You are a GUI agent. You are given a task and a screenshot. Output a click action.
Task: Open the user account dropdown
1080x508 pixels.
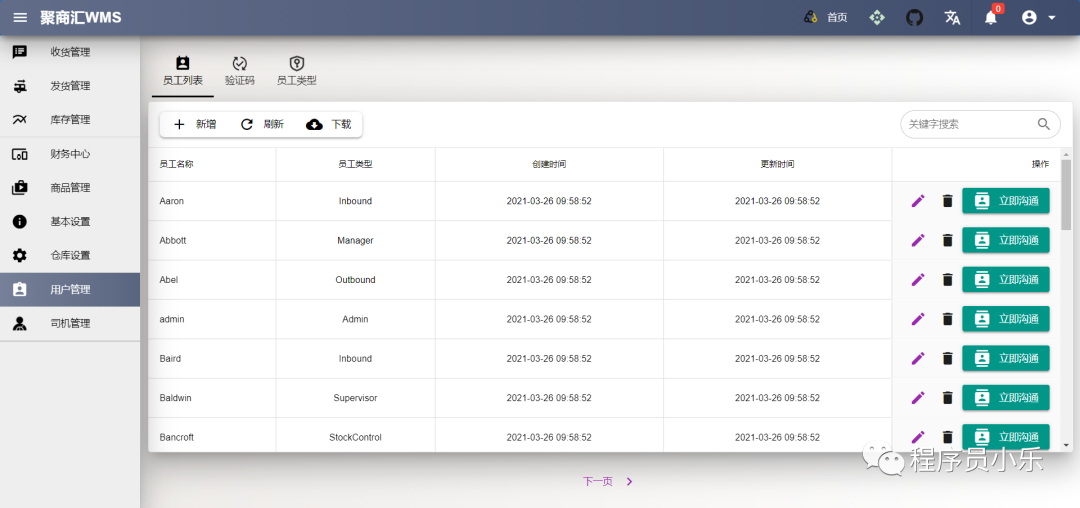pyautogui.click(x=1039, y=17)
